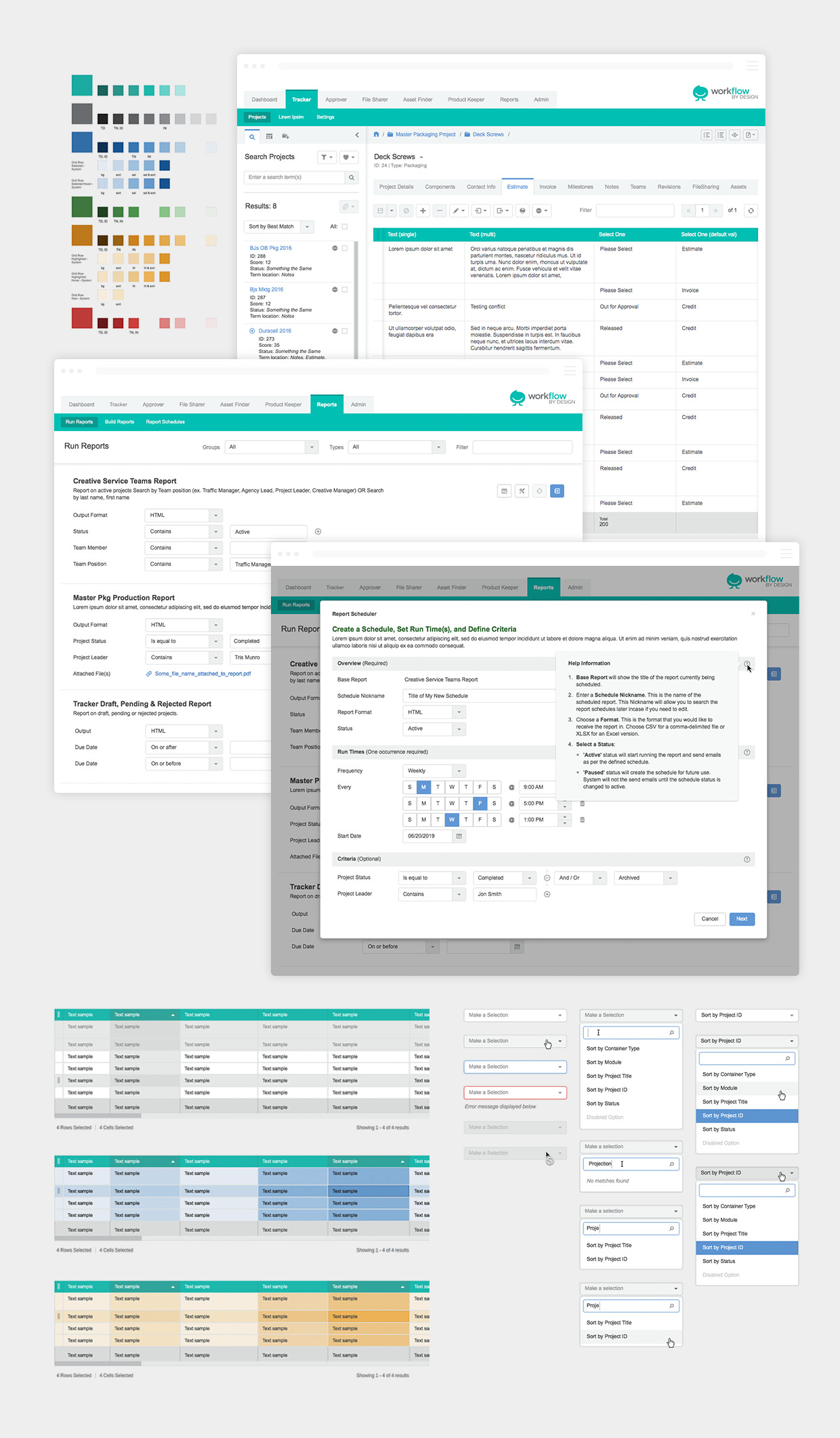Toggle Friday in the 5:00 PM schedule row
The image size is (840, 1438).
[x=480, y=804]
